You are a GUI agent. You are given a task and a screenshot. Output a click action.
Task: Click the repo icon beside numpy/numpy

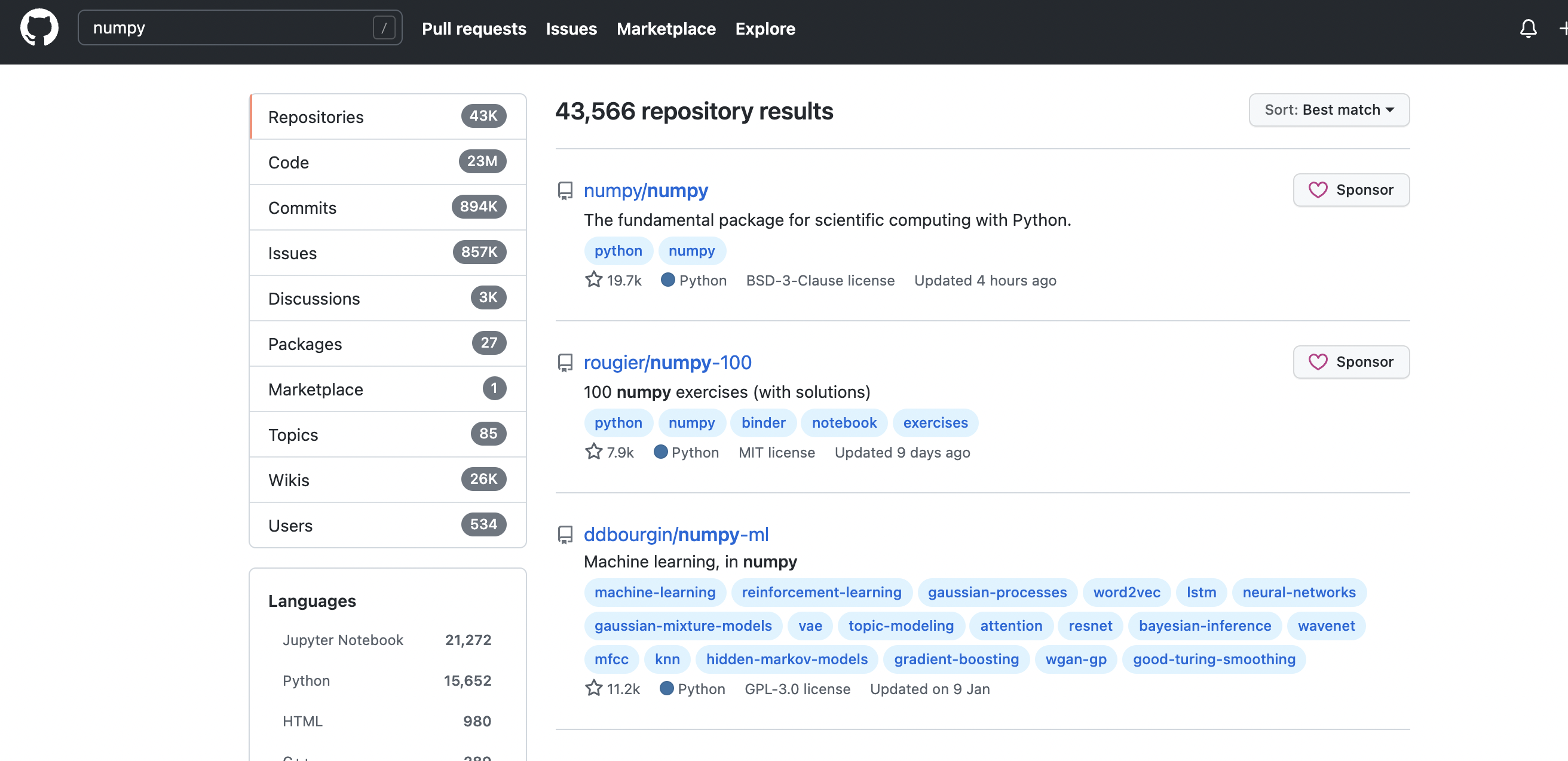[x=565, y=191]
